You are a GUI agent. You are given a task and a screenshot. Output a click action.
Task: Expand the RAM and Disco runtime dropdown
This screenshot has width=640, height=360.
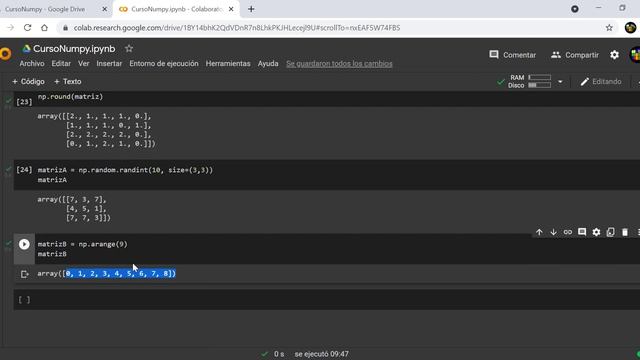click(x=560, y=82)
